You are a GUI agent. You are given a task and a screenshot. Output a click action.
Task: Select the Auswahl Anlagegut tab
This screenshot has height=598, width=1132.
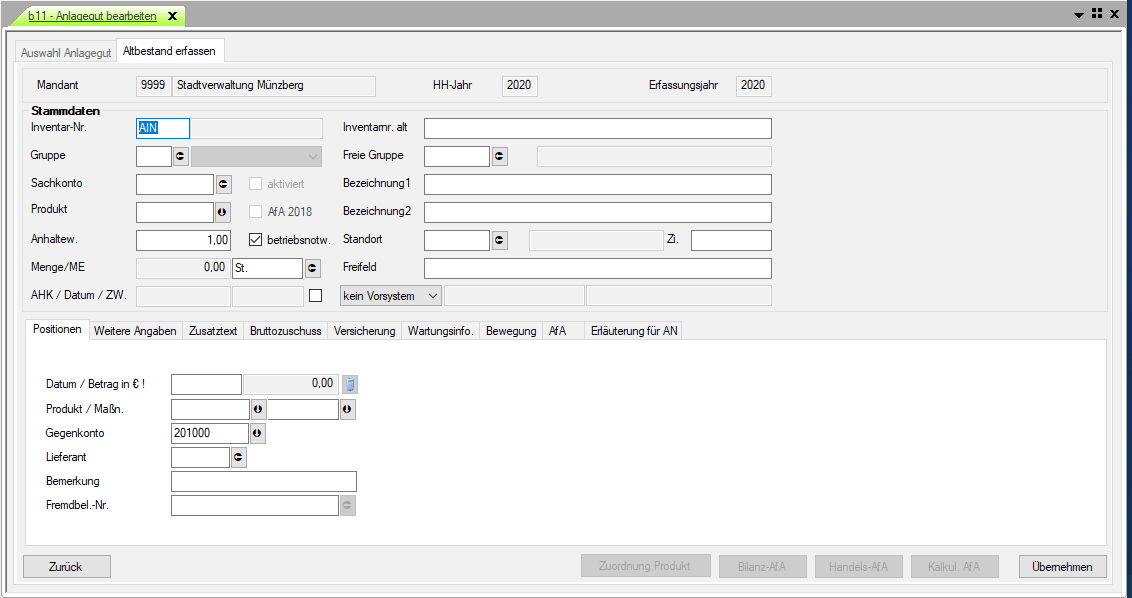click(x=66, y=52)
